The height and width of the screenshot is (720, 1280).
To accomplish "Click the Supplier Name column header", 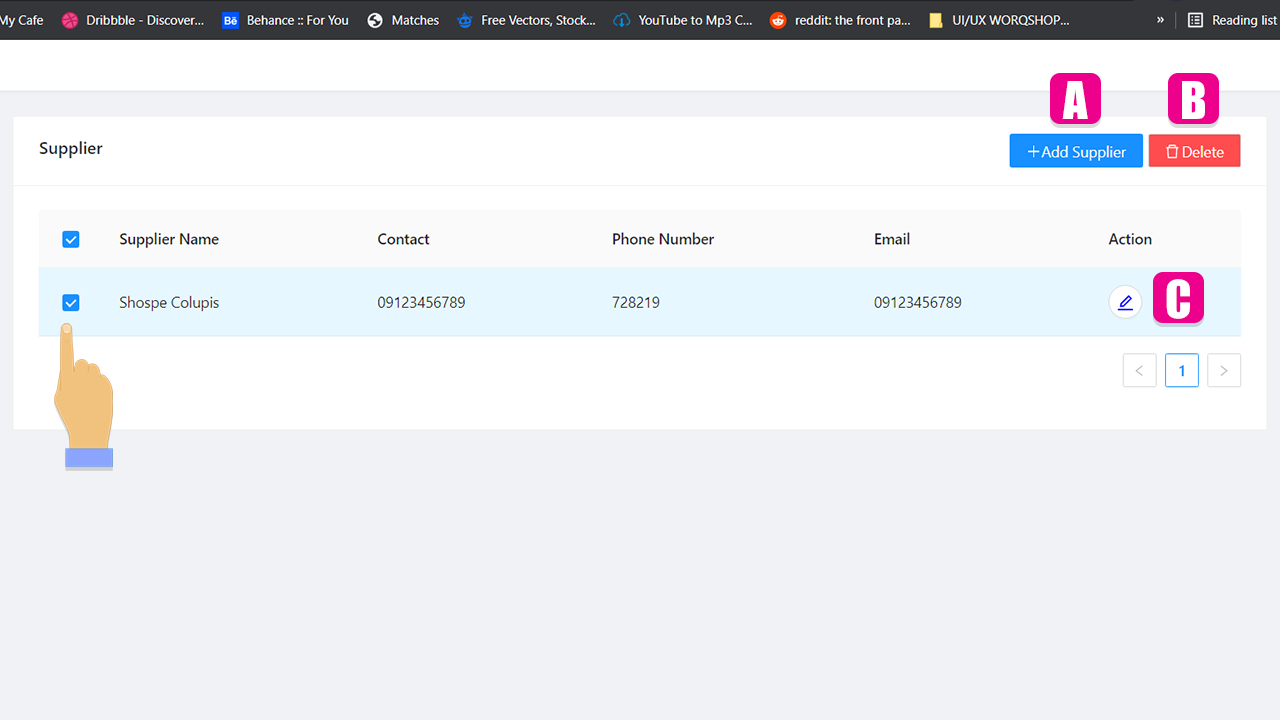I will tap(169, 239).
